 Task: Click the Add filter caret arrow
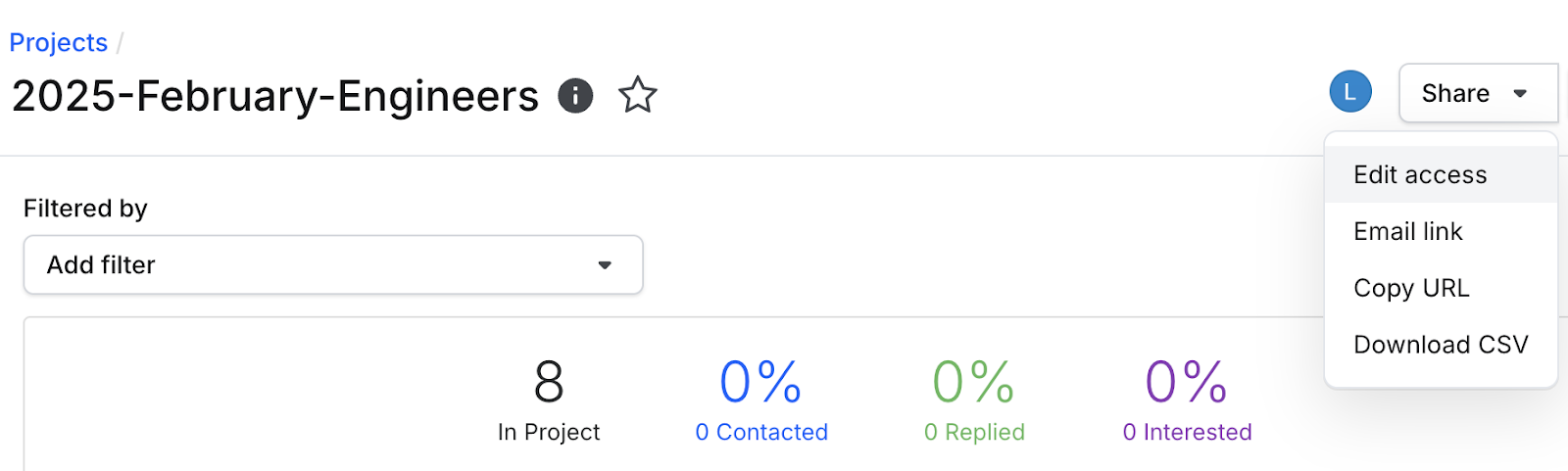[x=605, y=265]
